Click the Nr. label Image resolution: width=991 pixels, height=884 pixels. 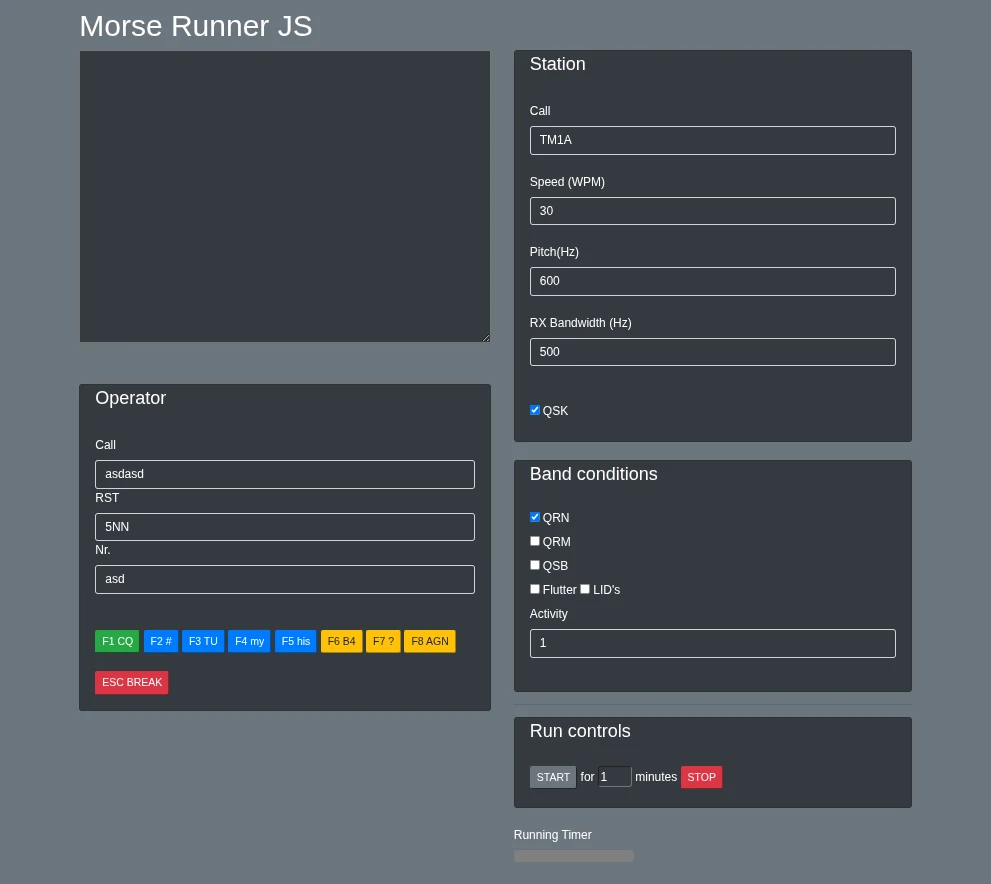click(102, 550)
